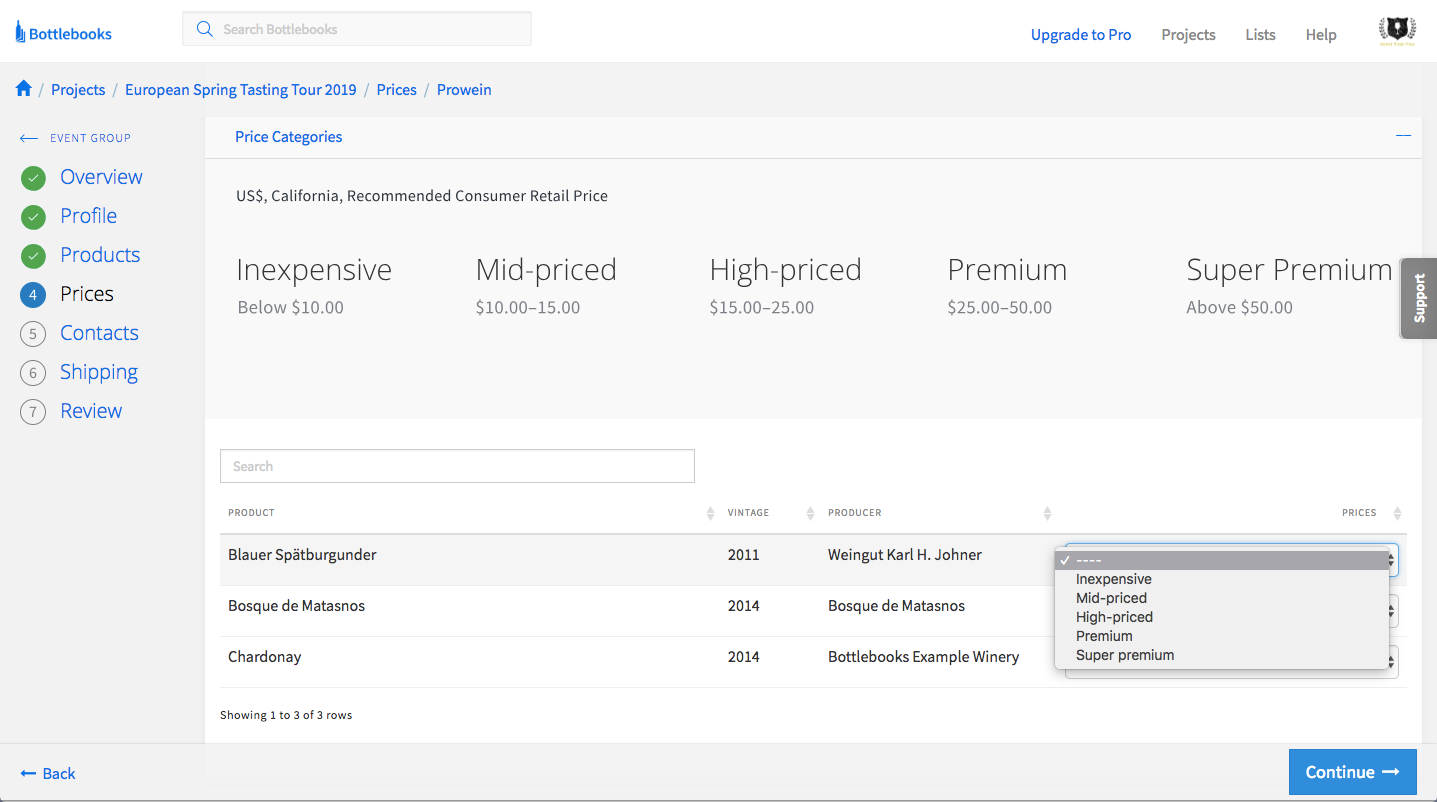This screenshot has width=1437, height=802.
Task: Go to Contacts step in sidebar
Action: (99, 333)
